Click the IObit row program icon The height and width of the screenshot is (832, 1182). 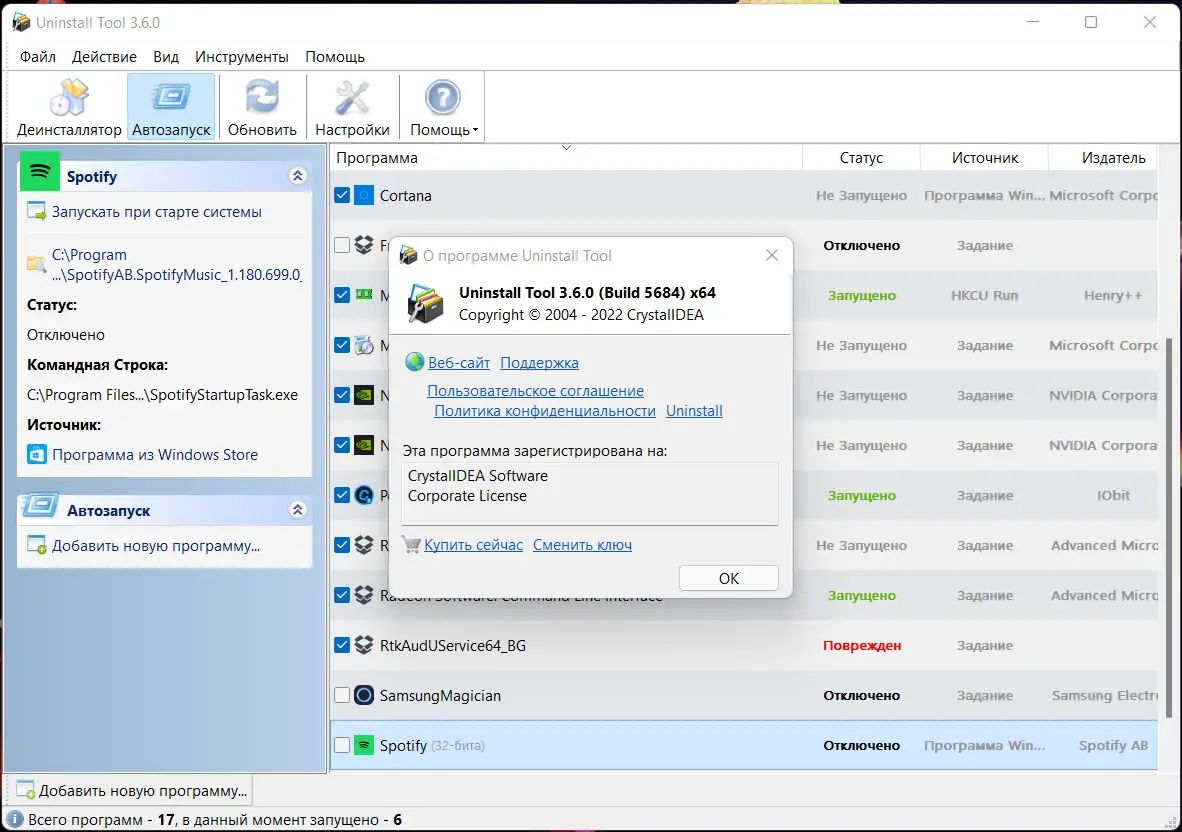(x=364, y=495)
